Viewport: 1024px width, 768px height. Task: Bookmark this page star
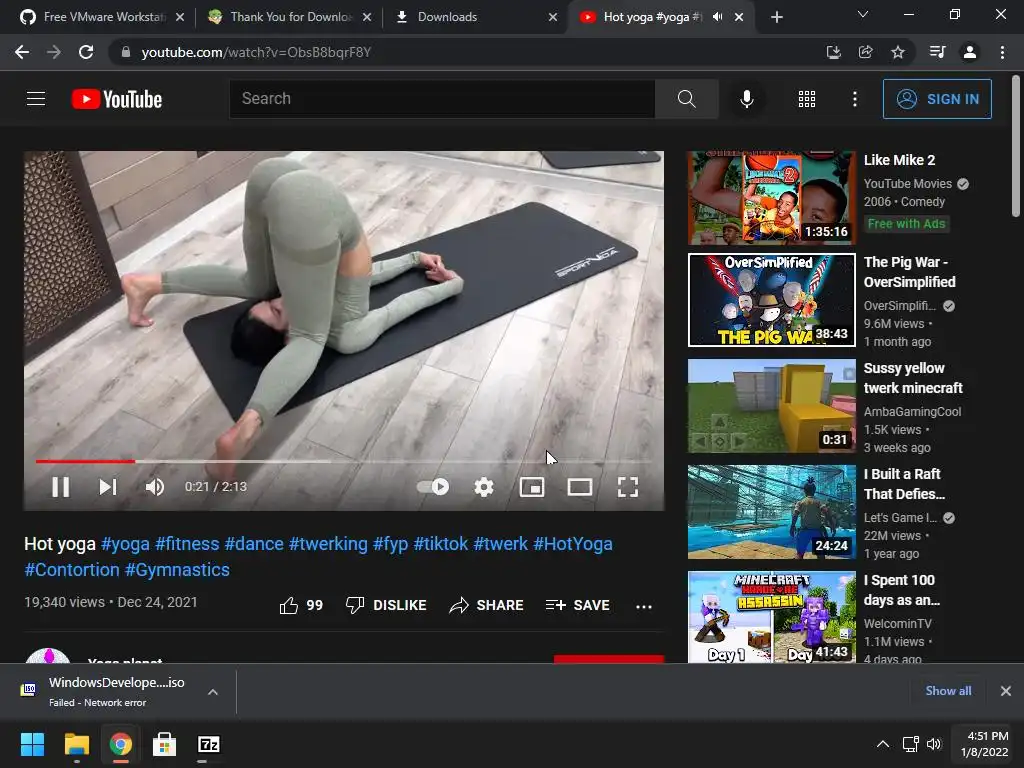point(898,52)
